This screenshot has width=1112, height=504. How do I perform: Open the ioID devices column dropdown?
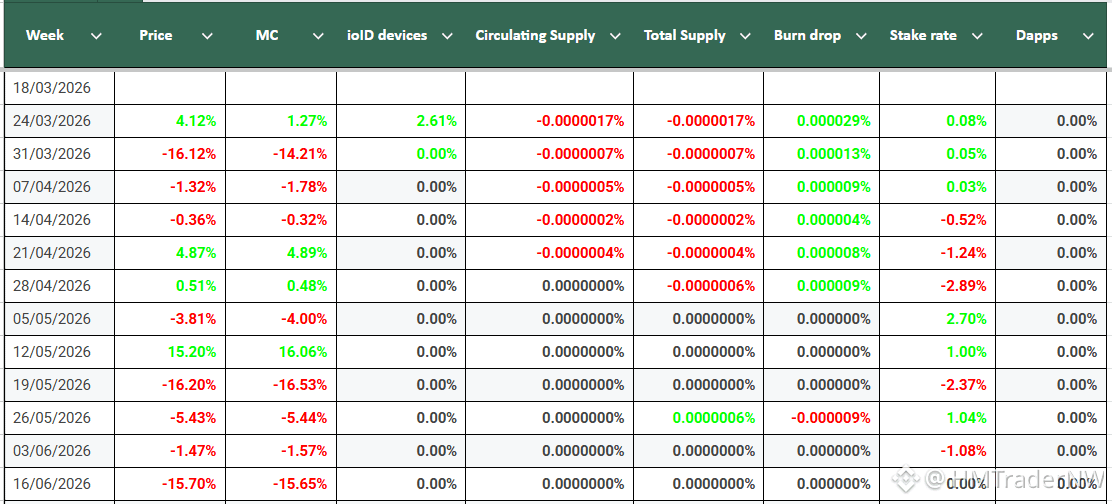tap(447, 36)
